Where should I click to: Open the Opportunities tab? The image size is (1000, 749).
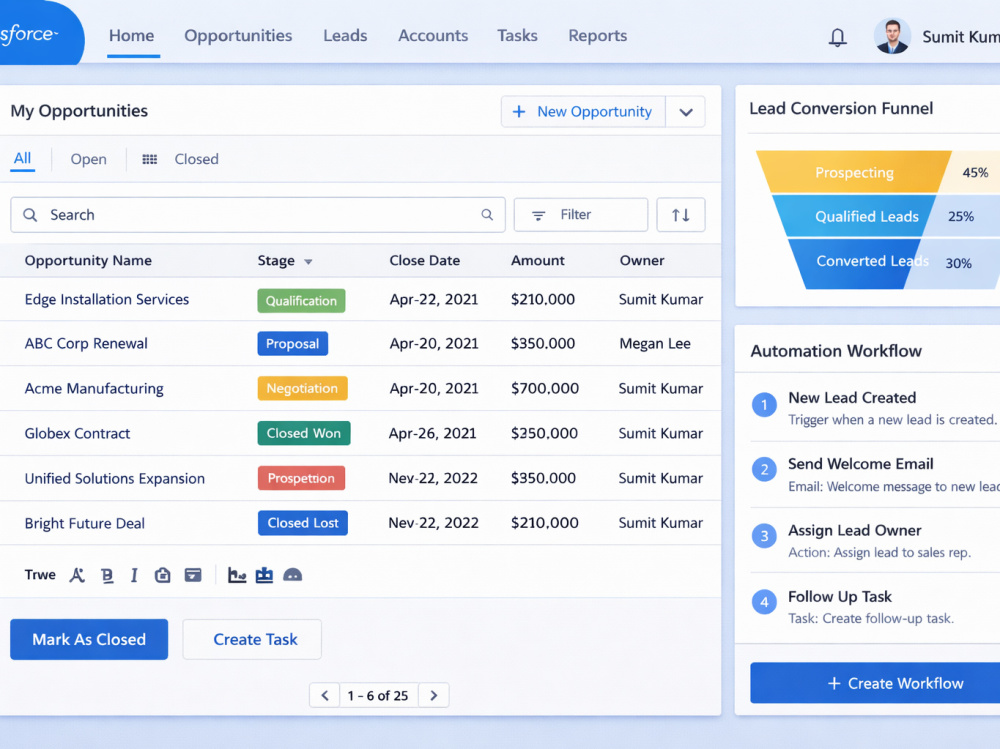point(239,36)
